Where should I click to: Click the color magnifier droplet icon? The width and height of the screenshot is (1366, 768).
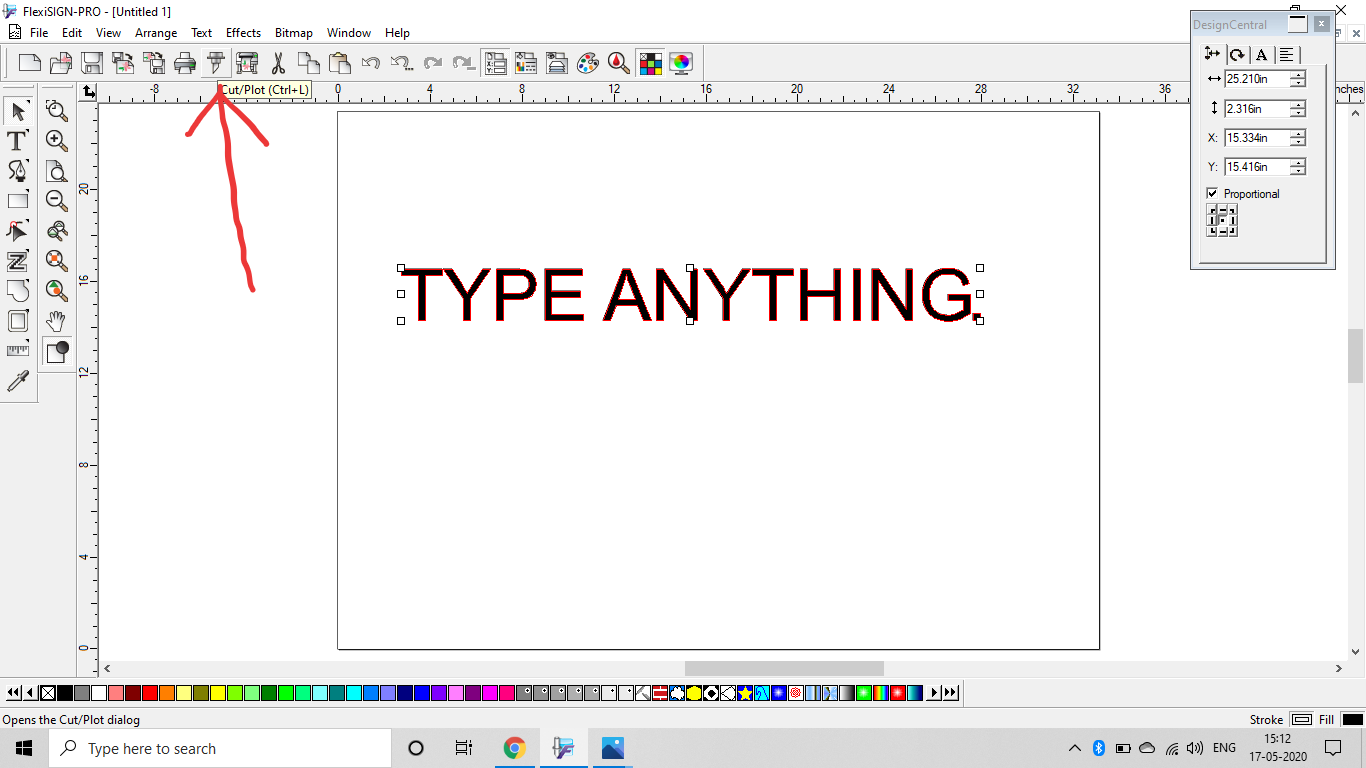coord(619,63)
